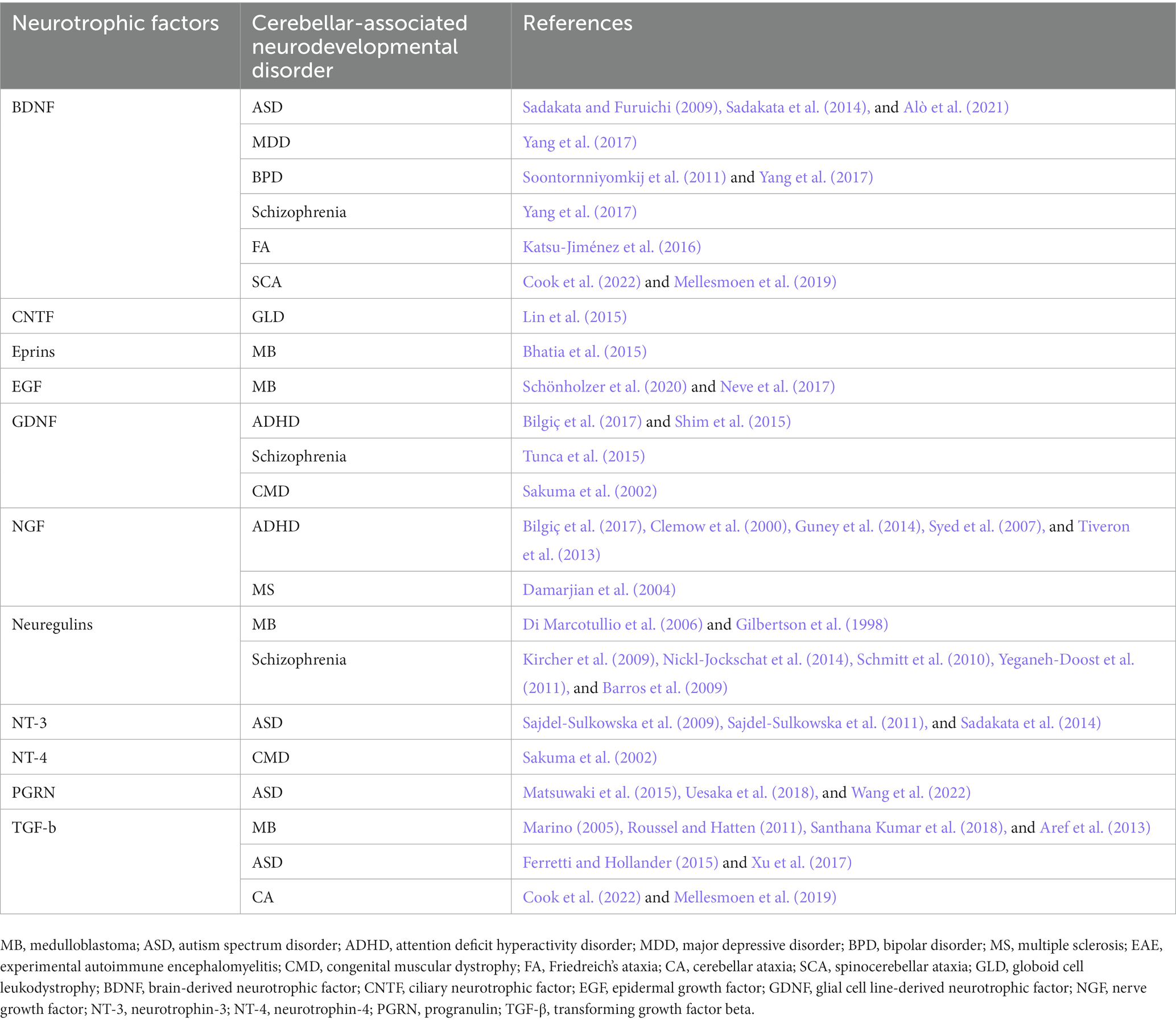Open Di Marcotullio et al. (2006) reference
Screen dimensions: 1176x1023
click(613, 624)
